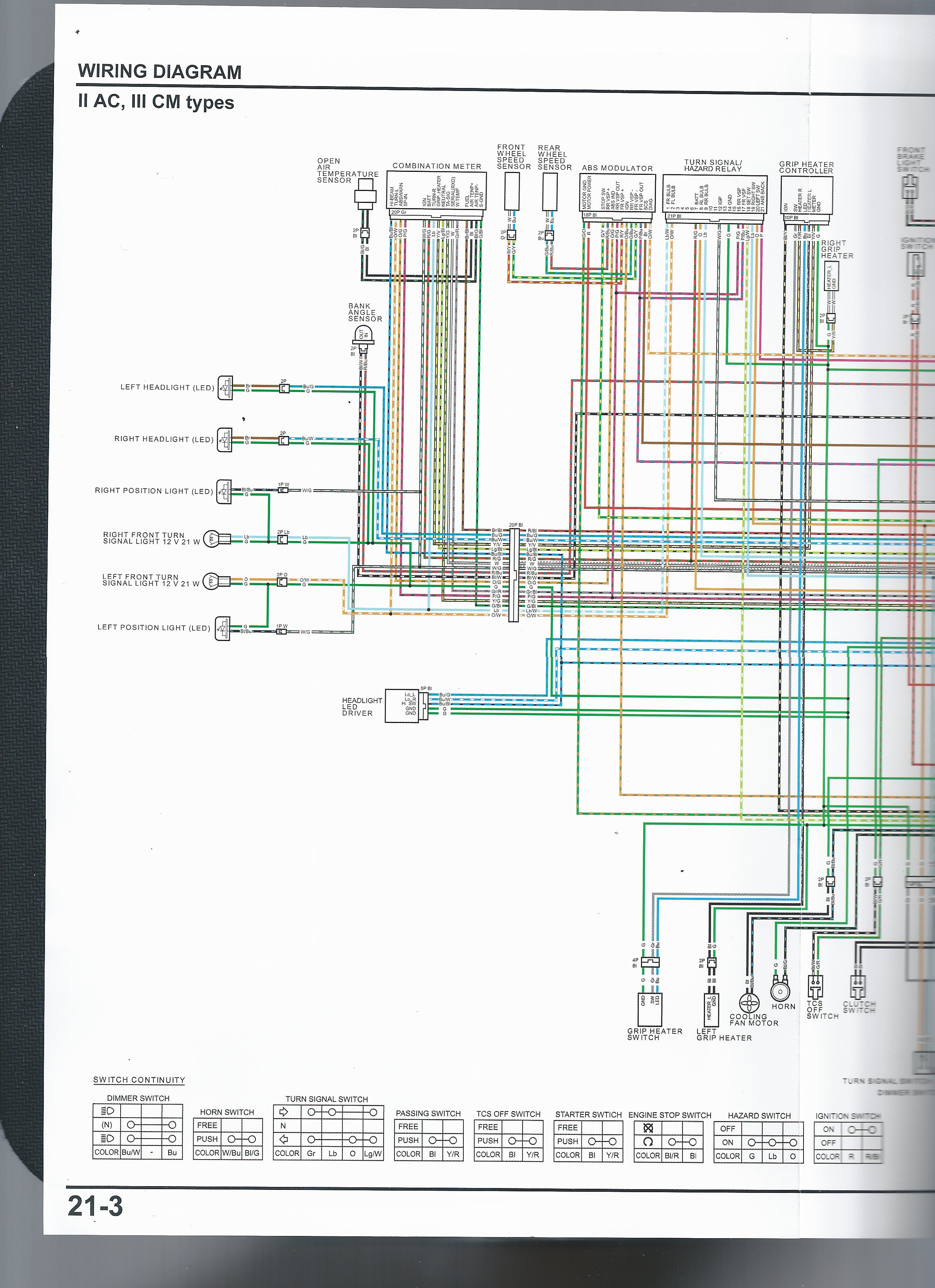935x1288 pixels.
Task: Click the 'PASSING SWITCH' table title
Action: [x=428, y=1113]
